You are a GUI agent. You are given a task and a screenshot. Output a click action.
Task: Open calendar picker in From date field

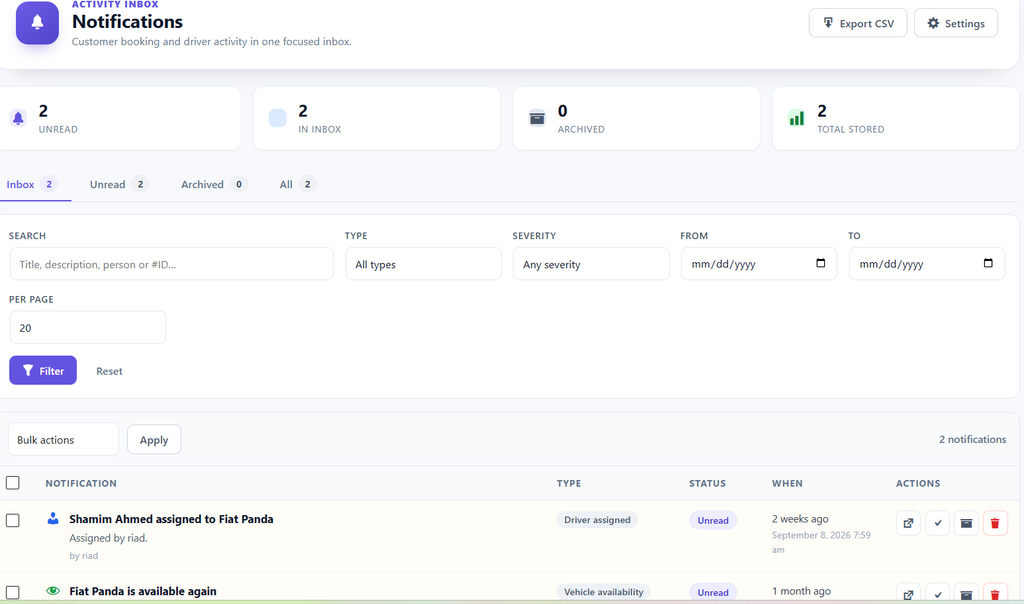point(820,263)
